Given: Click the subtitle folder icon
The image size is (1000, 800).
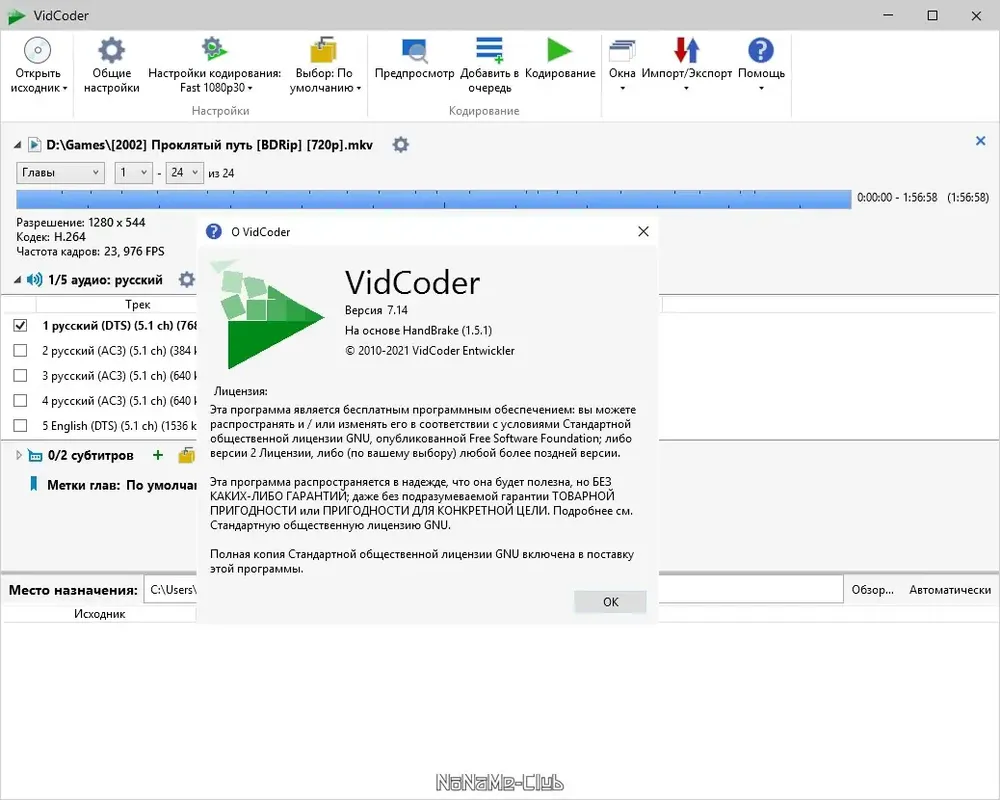Looking at the screenshot, I should point(187,455).
